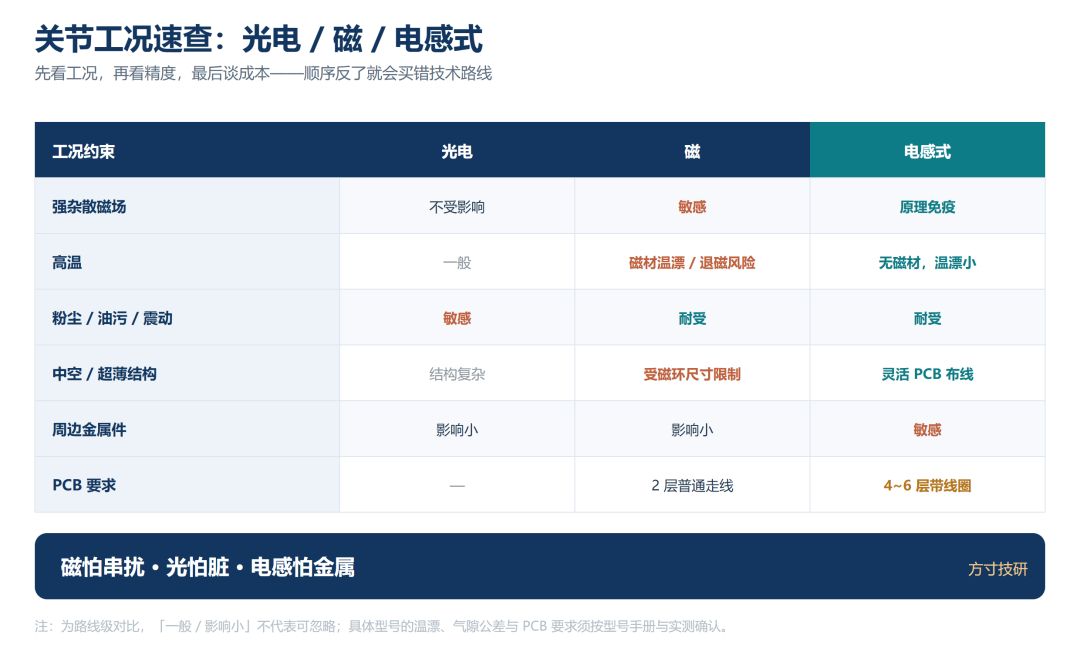Select the "原理免疫" cell
This screenshot has height=662, width=1080.
pos(927,207)
